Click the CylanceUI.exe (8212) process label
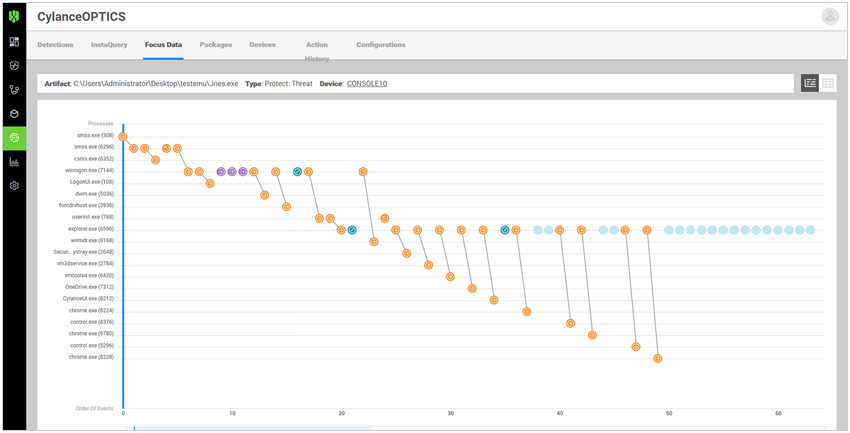850x433 pixels. [x=89, y=299]
